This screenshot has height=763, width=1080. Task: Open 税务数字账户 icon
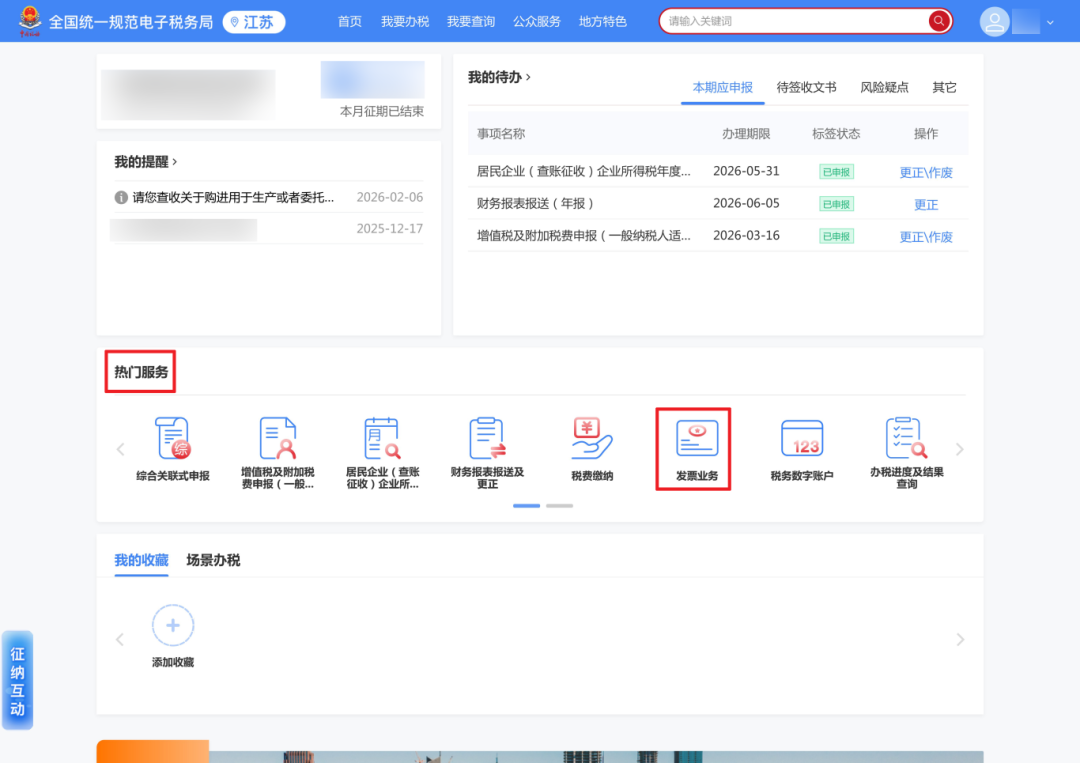click(802, 449)
